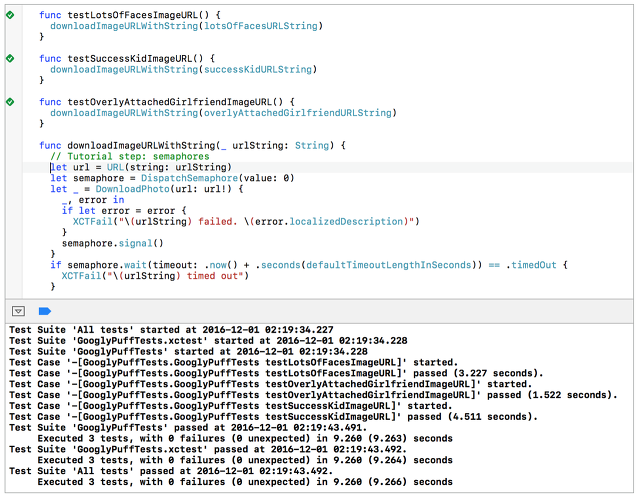The height and width of the screenshot is (498, 640).
Task: Click successKidURLString argument
Action: click(x=258, y=69)
